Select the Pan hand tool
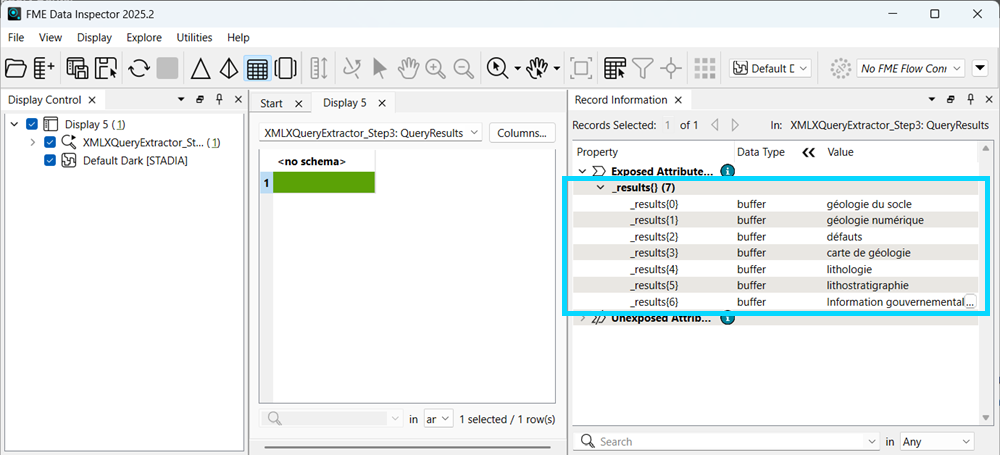 (408, 68)
